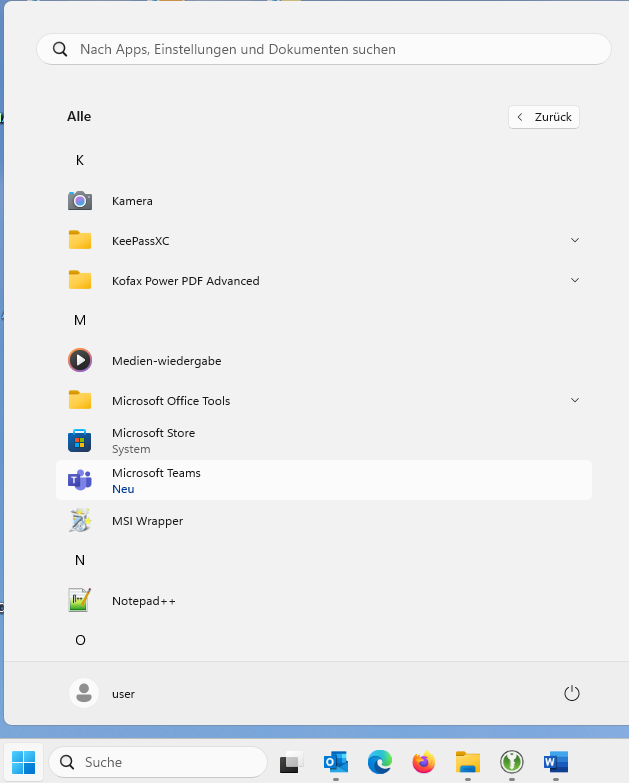Expand the KeePassXC folder chevron

pyautogui.click(x=575, y=241)
